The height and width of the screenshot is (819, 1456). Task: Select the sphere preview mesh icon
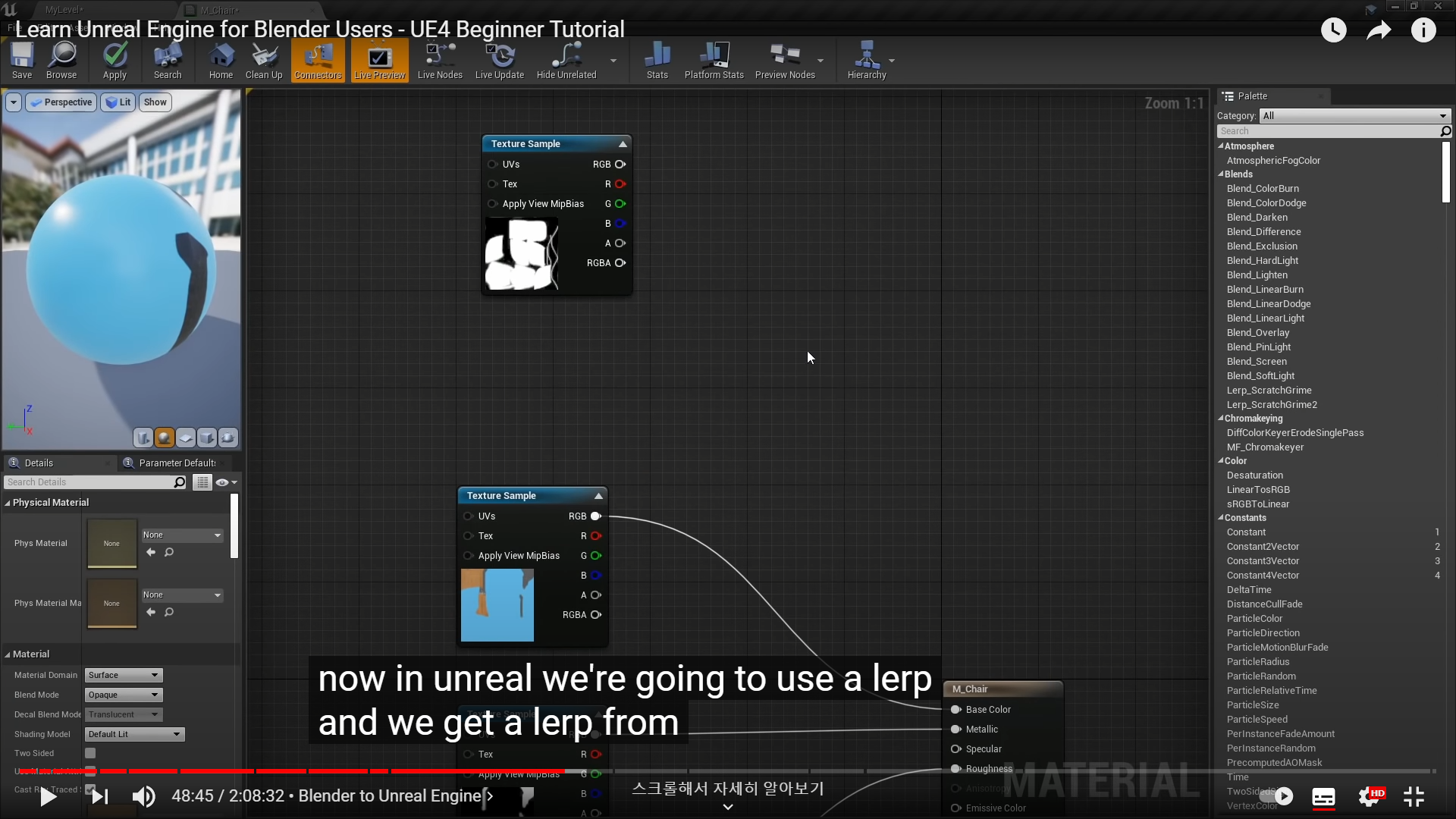click(165, 438)
